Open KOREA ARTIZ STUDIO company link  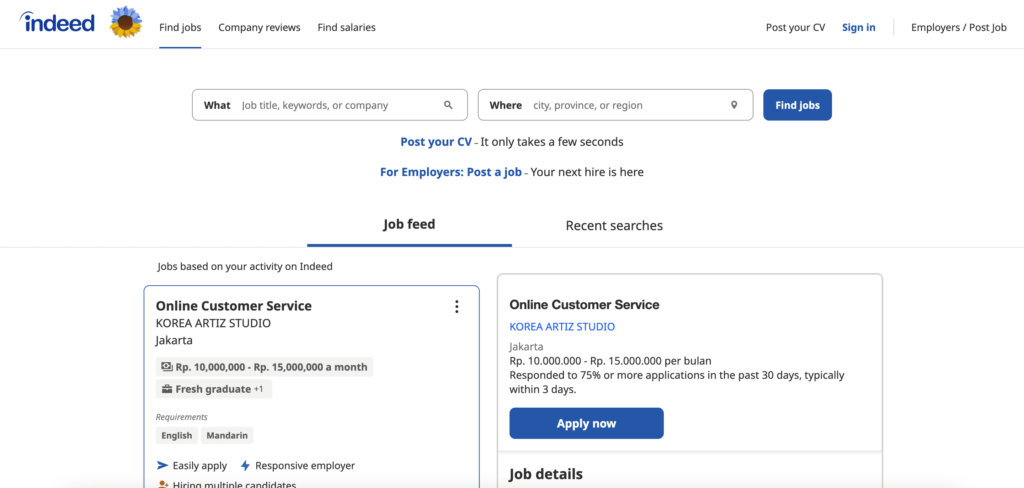(x=562, y=327)
